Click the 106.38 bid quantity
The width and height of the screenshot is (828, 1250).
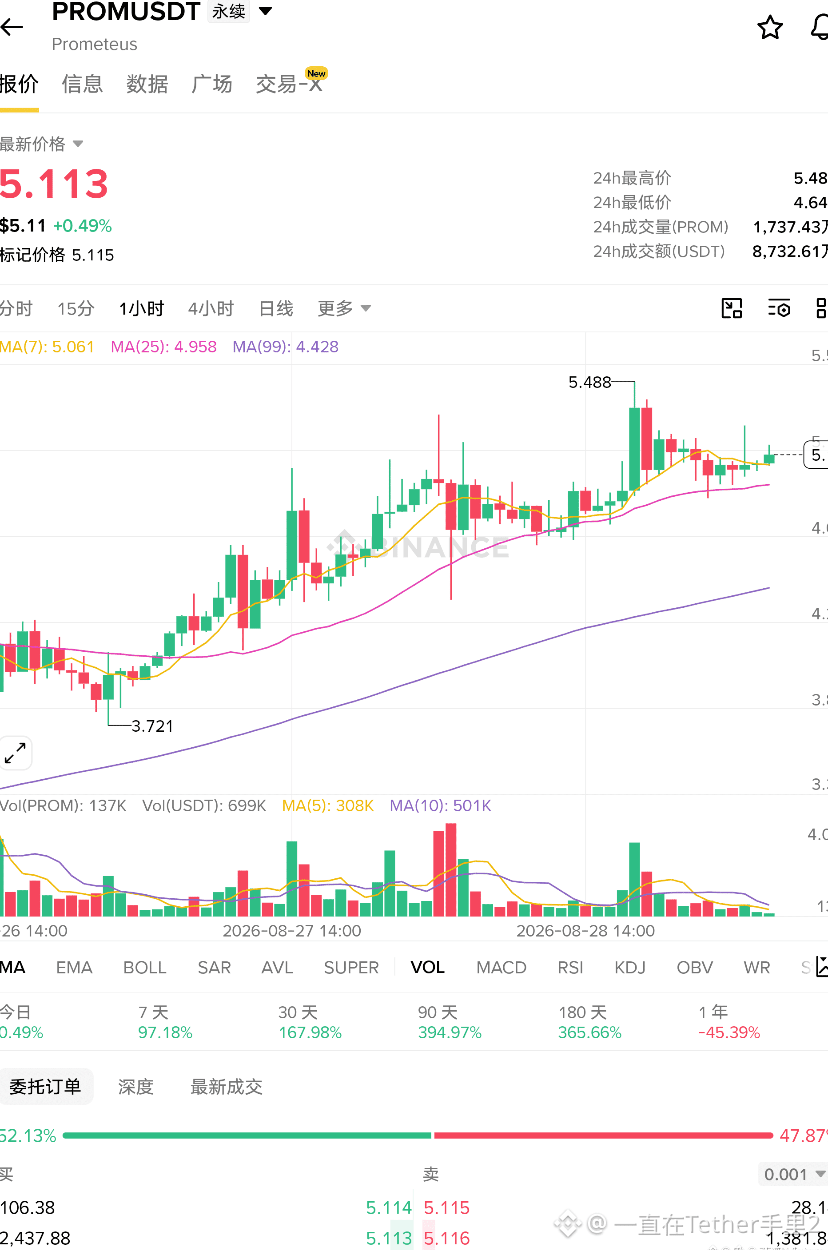(28, 1208)
